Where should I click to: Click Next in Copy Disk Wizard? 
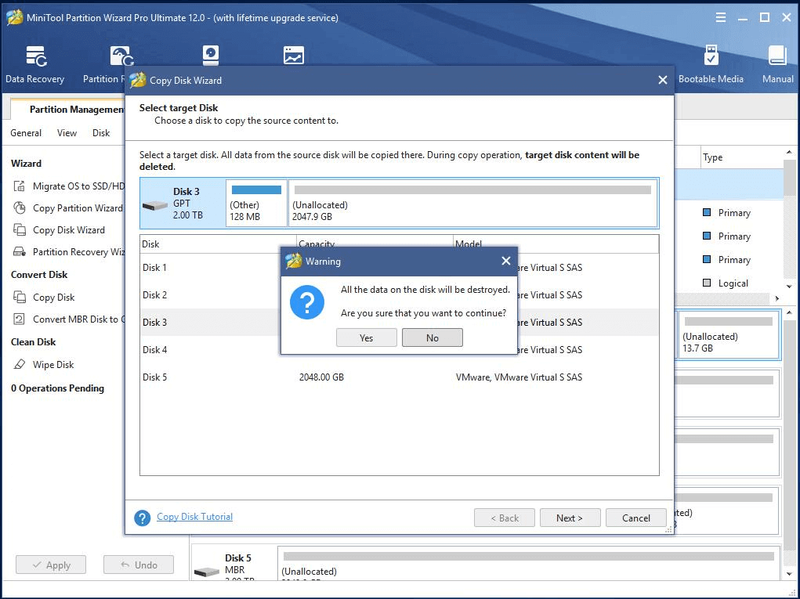tap(570, 518)
